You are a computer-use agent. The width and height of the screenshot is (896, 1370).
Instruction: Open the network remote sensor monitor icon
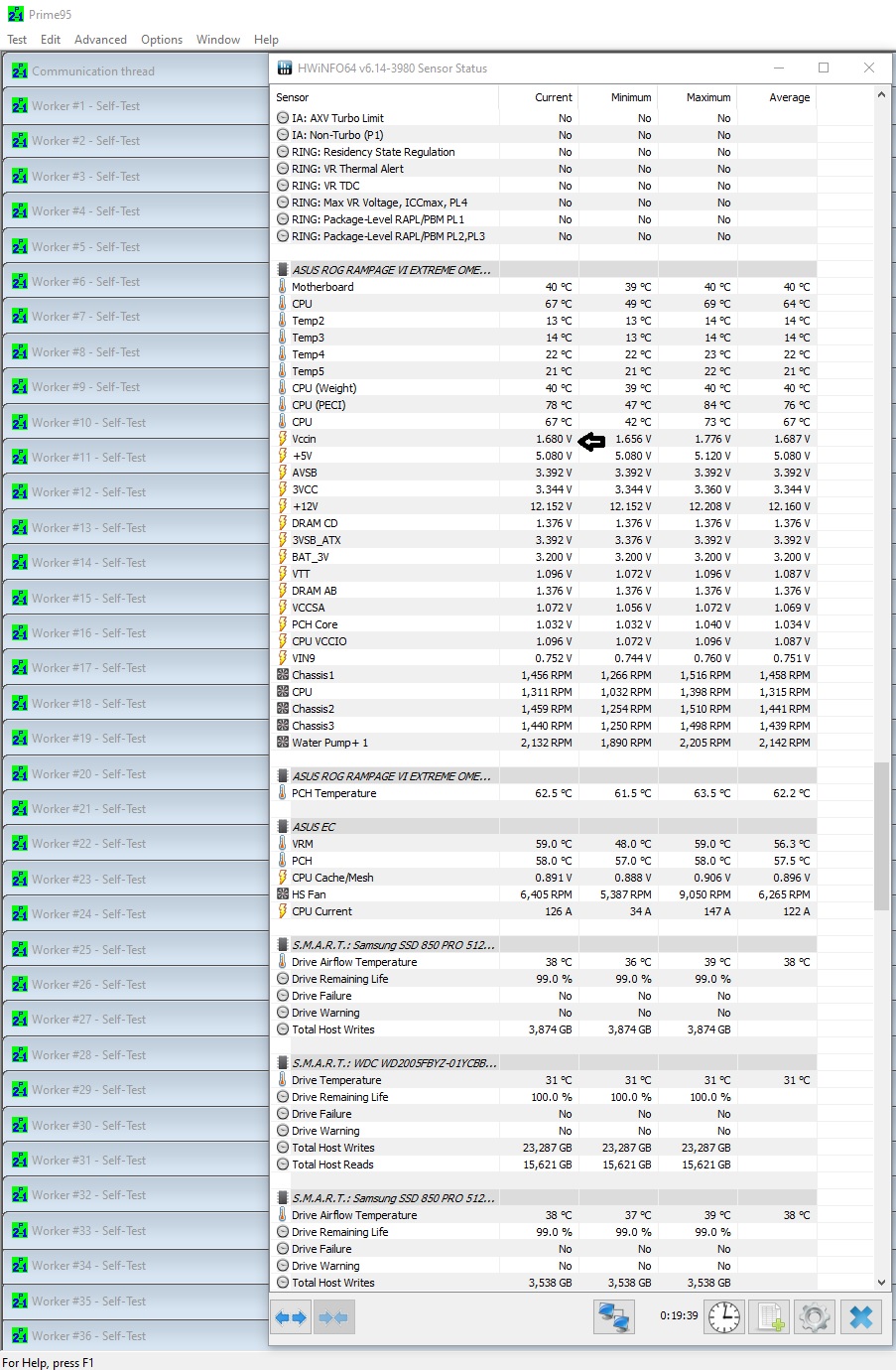point(615,1317)
